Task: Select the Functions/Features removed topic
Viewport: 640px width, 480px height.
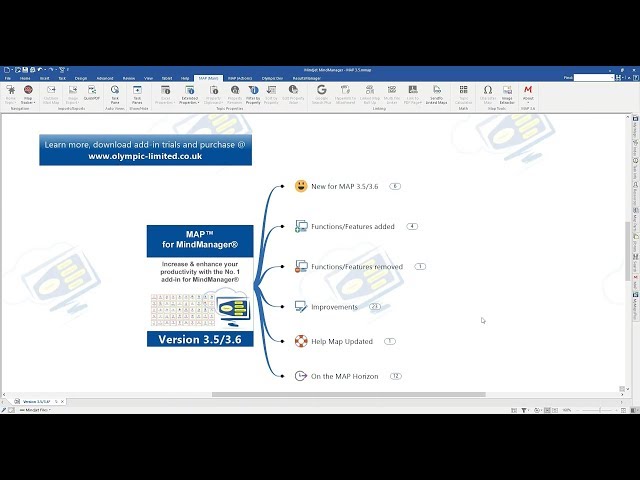Action: (x=357, y=267)
